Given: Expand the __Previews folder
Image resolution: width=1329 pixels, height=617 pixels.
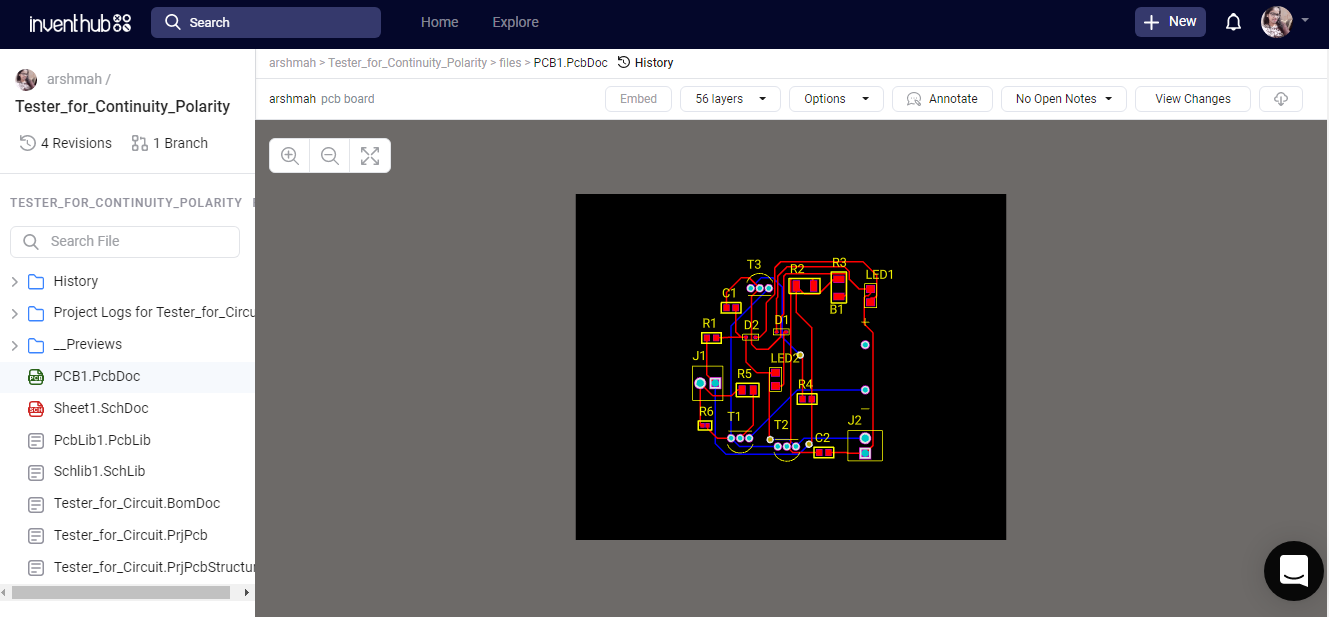Looking at the screenshot, I should point(14,346).
